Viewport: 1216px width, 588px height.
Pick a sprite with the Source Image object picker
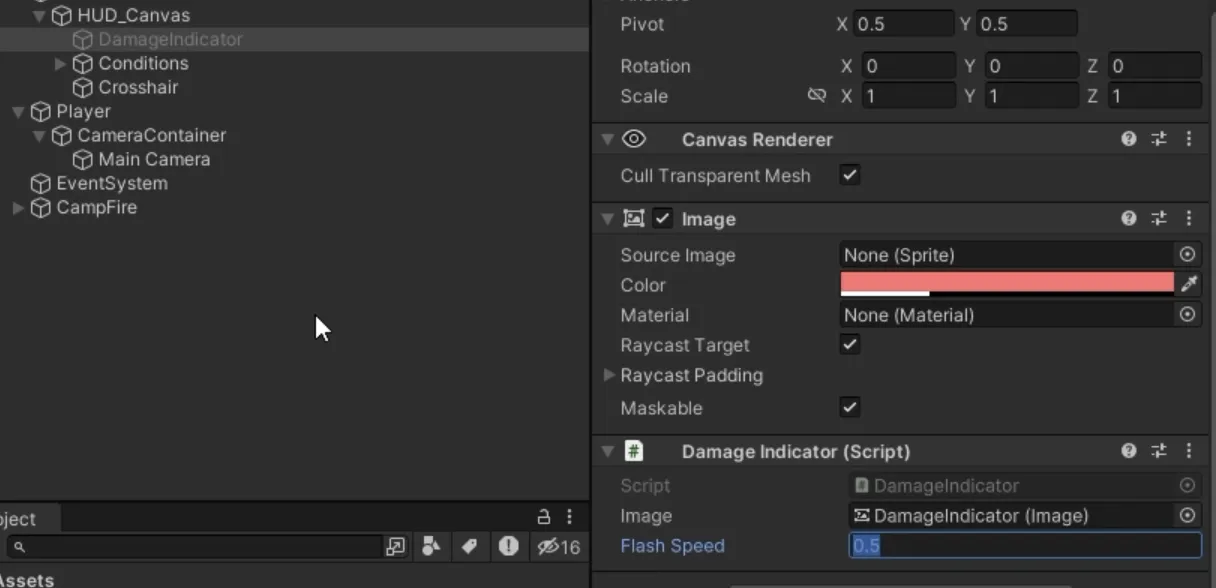pos(1187,255)
